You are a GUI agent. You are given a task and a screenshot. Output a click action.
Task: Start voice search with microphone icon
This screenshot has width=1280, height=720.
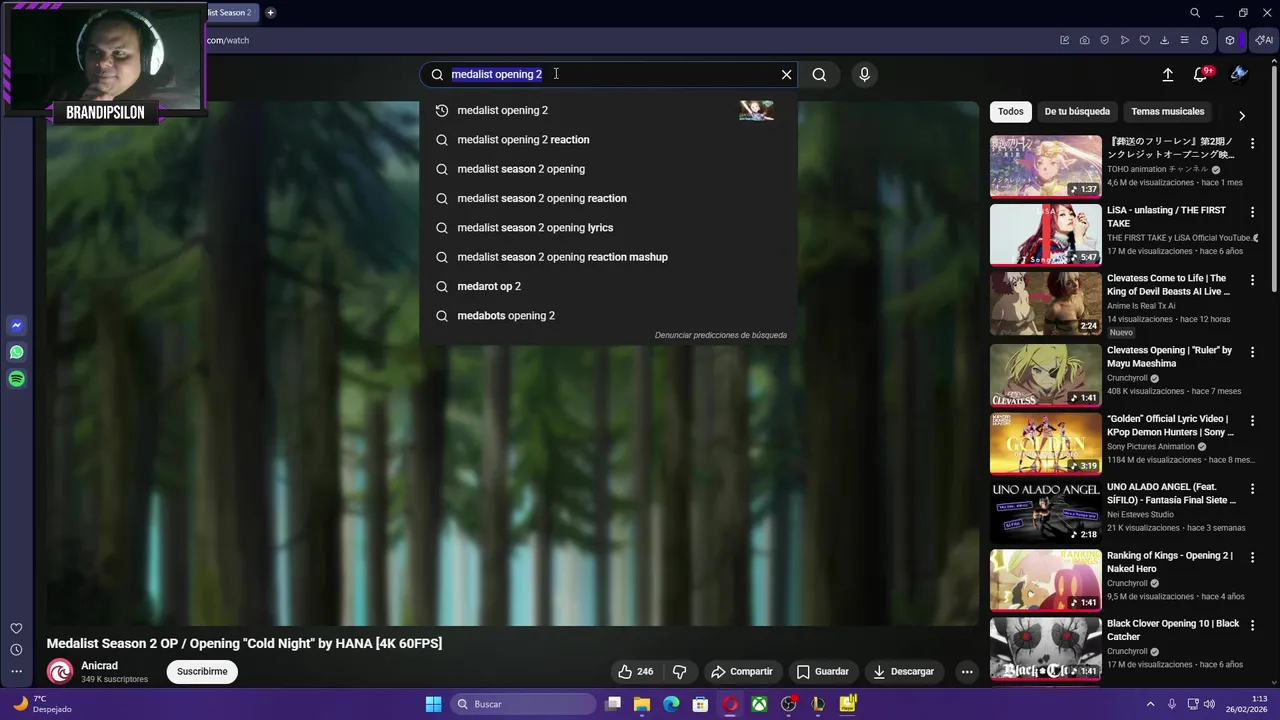pyautogui.click(x=865, y=74)
